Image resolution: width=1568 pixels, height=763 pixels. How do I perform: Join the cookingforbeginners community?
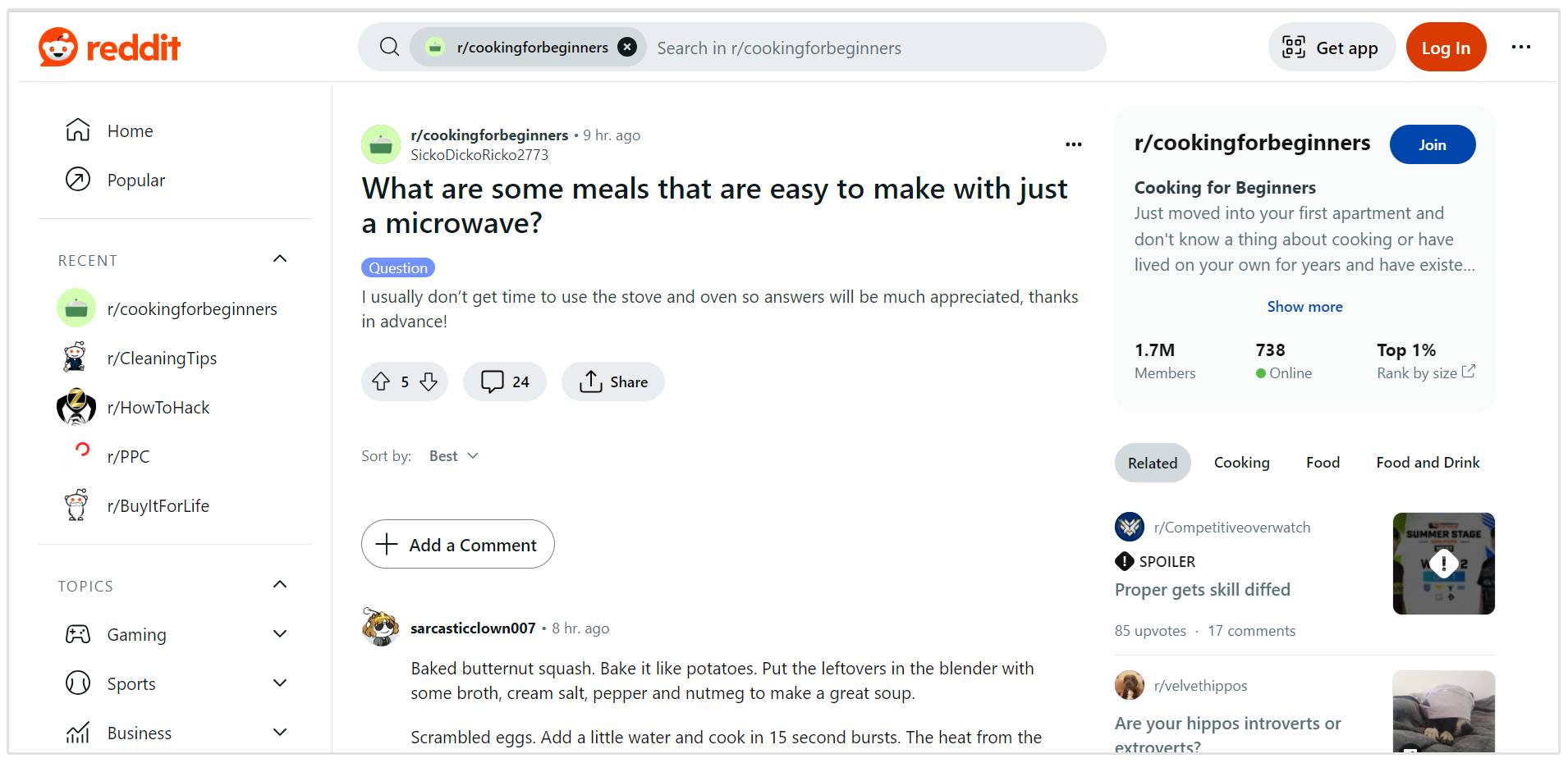click(1432, 144)
